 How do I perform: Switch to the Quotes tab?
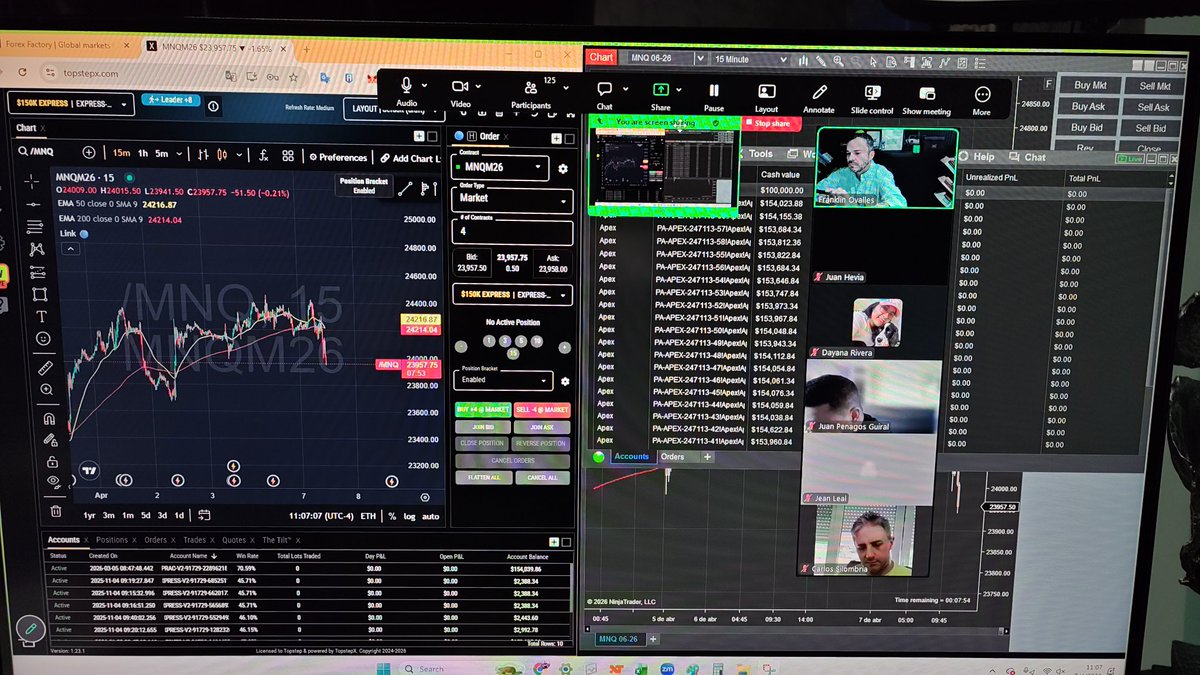234,540
